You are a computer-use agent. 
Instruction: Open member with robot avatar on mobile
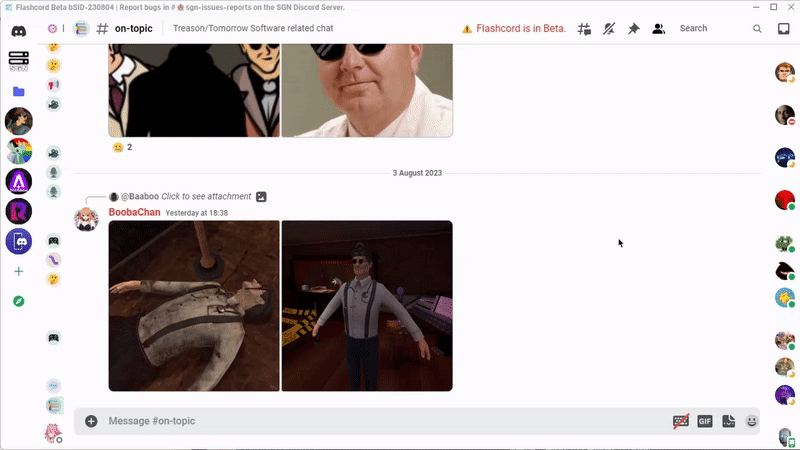786,438
